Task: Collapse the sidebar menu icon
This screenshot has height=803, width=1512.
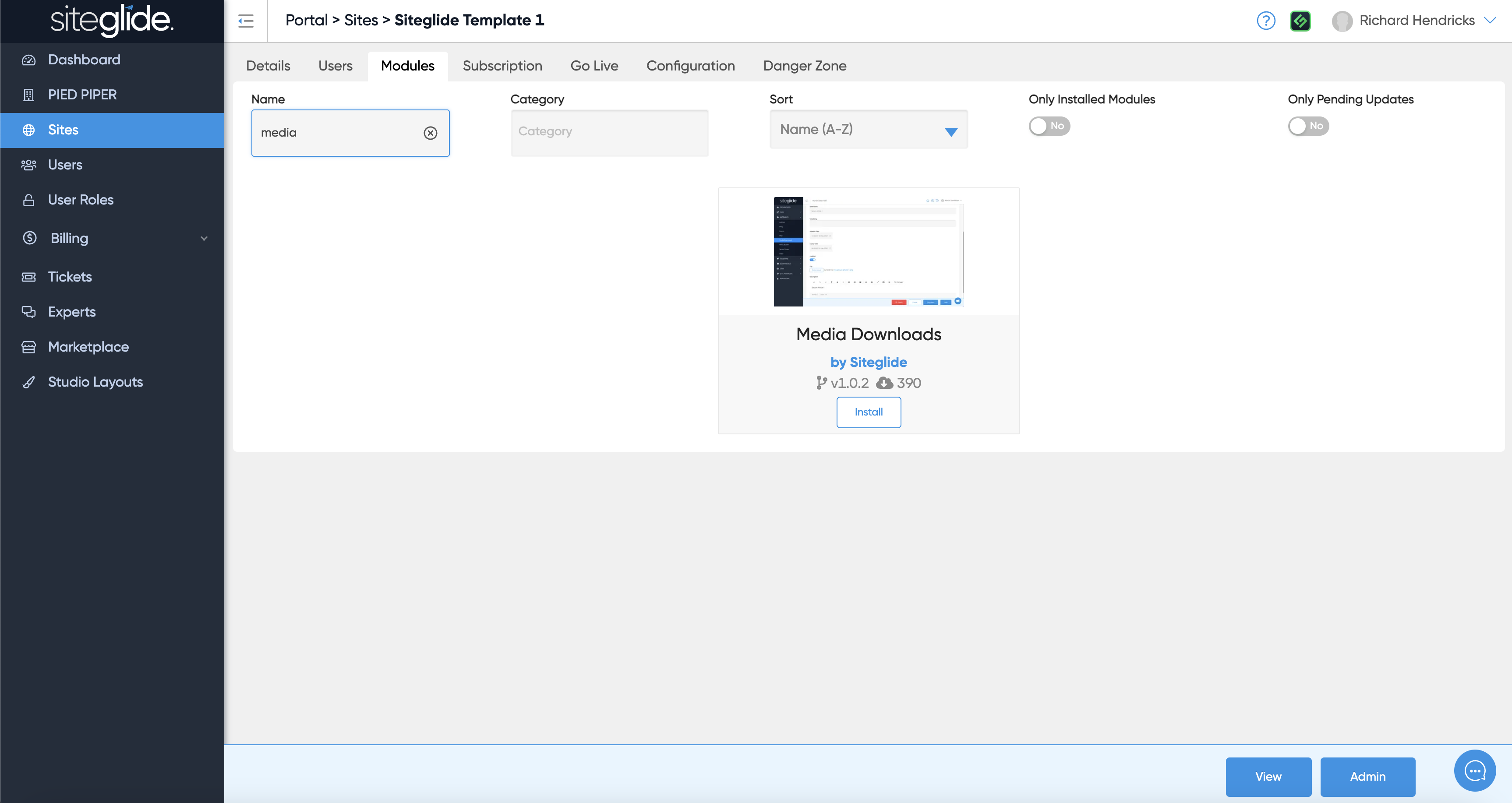Action: click(245, 21)
